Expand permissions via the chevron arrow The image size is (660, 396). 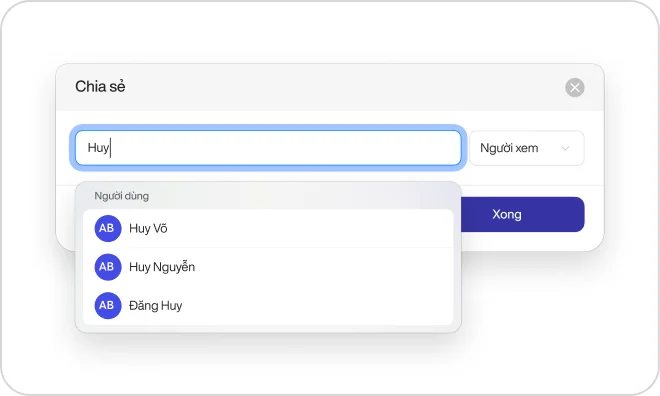565,148
